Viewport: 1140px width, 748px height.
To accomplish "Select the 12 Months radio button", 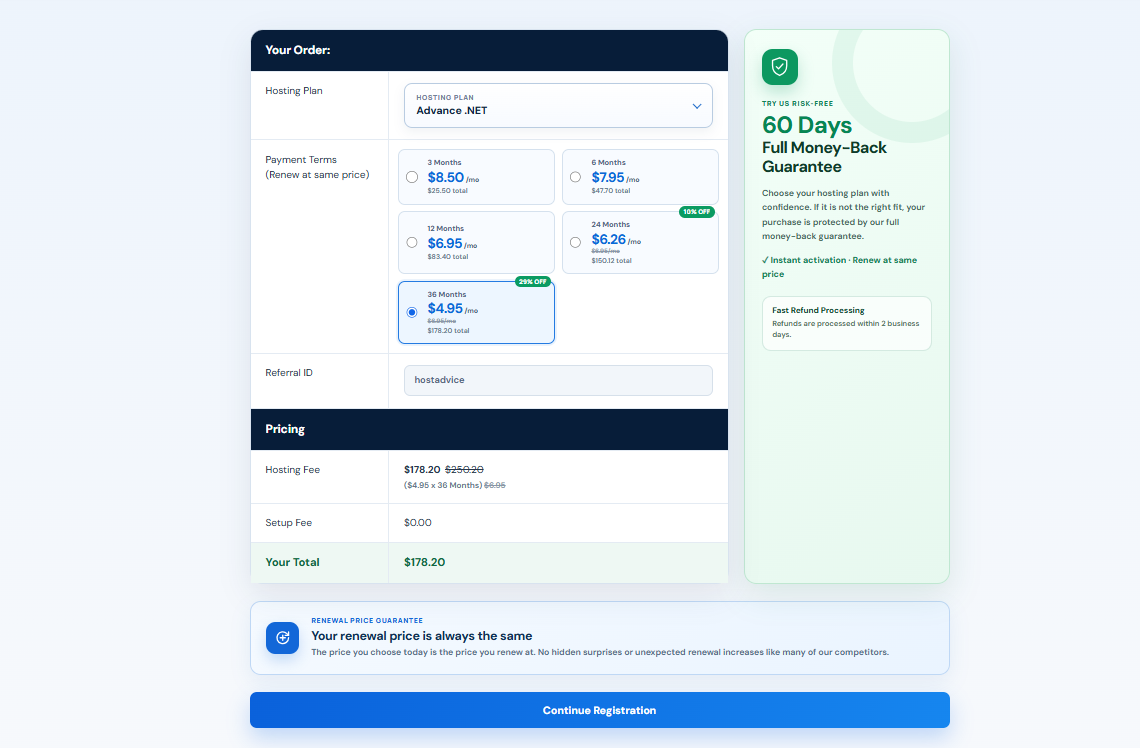I will [x=412, y=242].
